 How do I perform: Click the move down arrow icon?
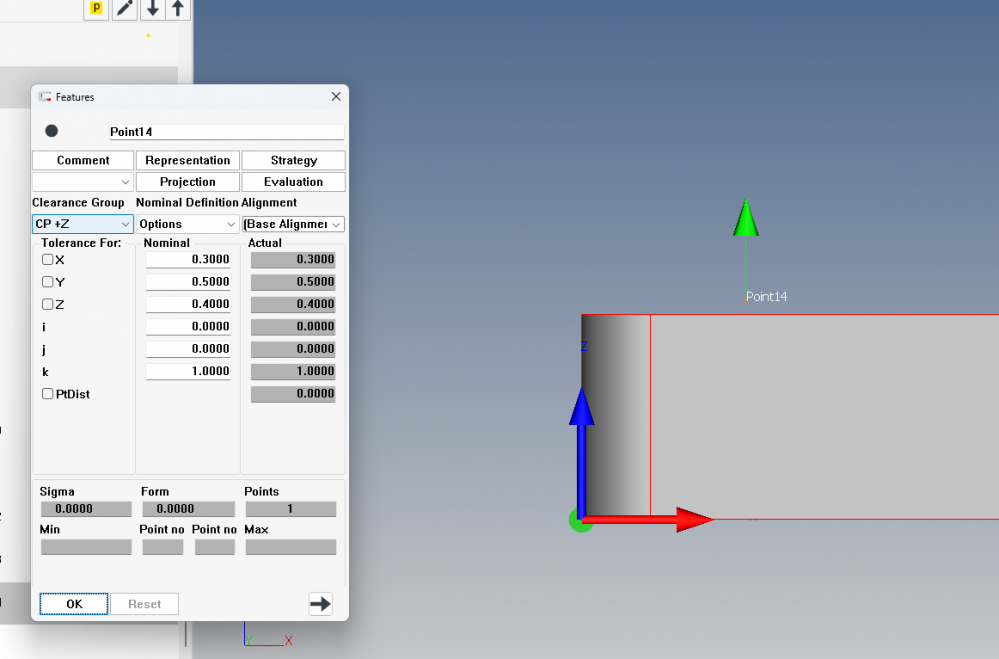tap(151, 9)
